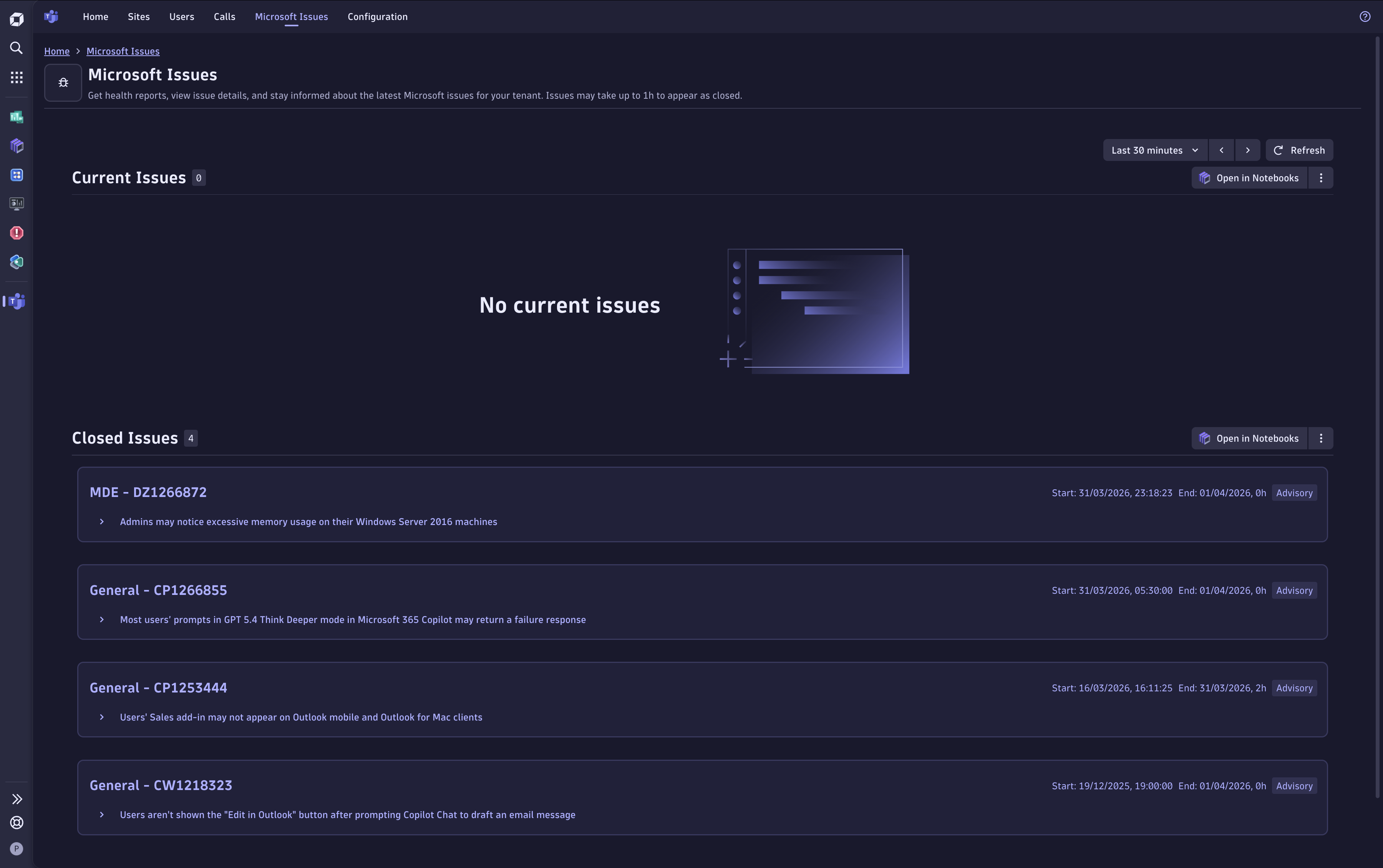1383x868 pixels.
Task: Click the previous time period arrow
Action: (1221, 150)
